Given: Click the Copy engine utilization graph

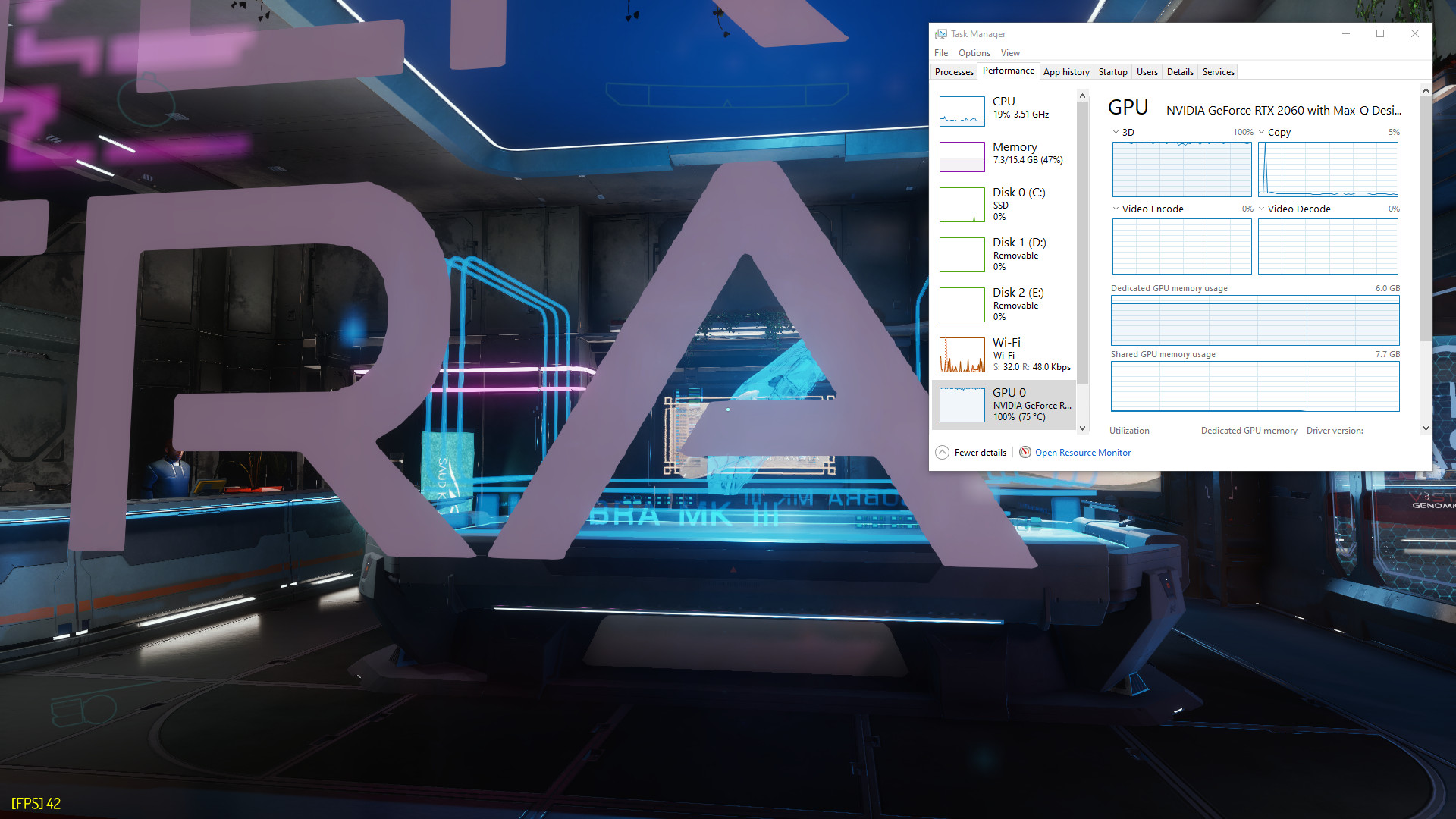Looking at the screenshot, I should tap(1328, 169).
